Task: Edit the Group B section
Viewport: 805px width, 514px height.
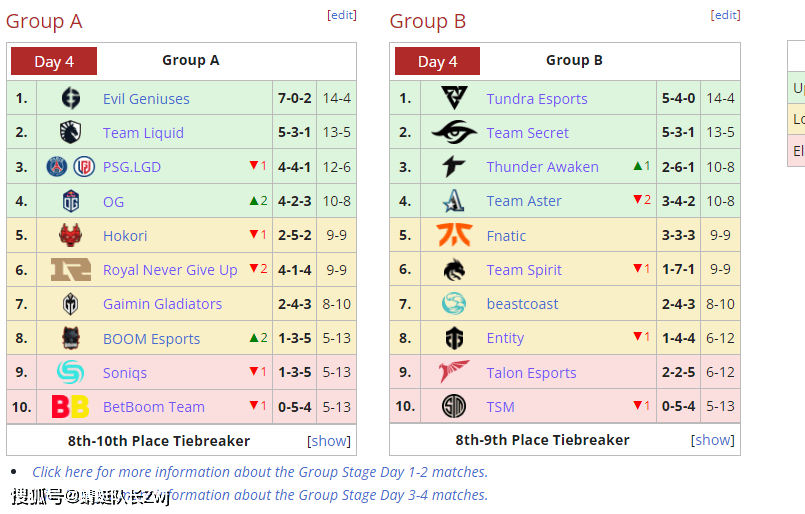Action: tap(725, 15)
